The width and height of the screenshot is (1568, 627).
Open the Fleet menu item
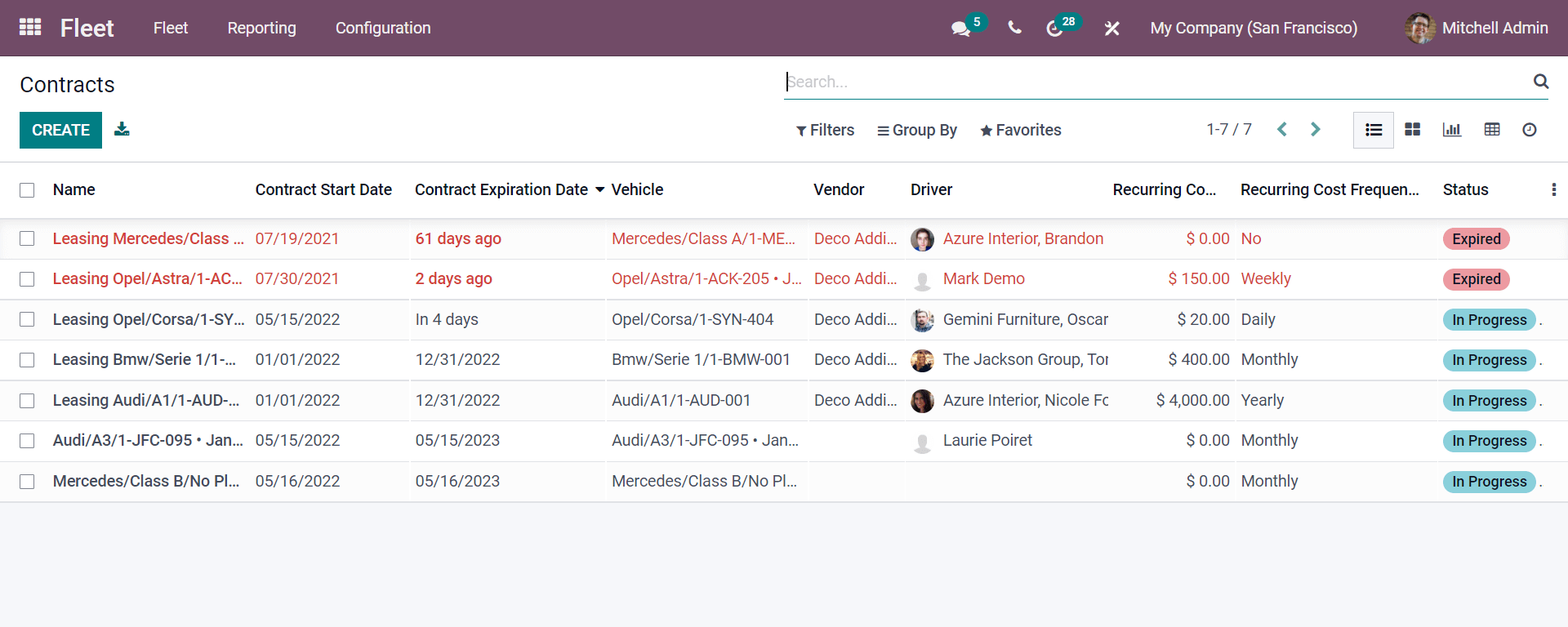171,28
